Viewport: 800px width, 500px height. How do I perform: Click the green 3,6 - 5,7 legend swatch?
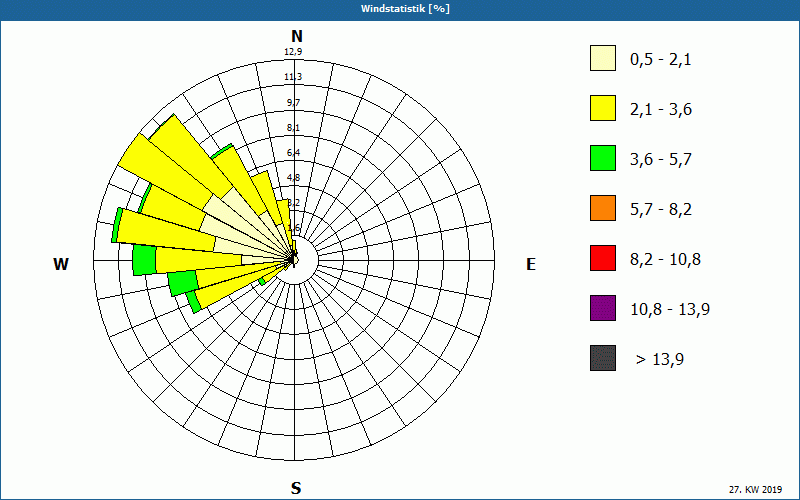click(603, 158)
